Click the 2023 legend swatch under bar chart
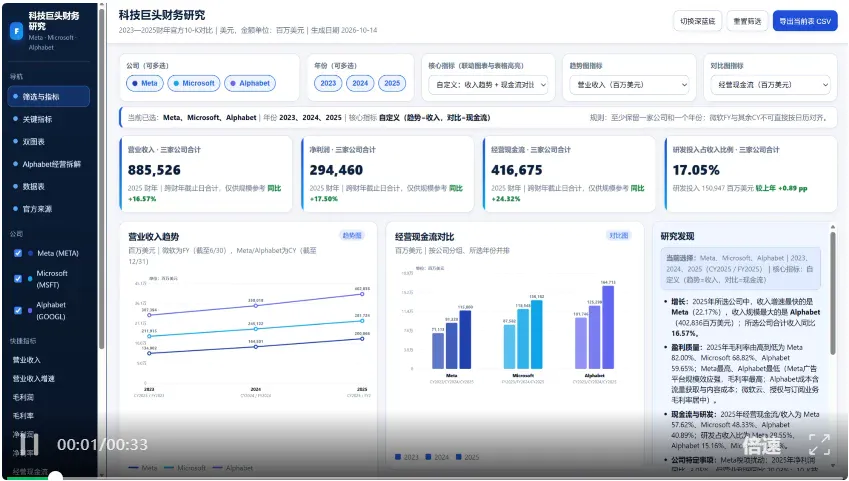Viewport: 849px width, 481px height. point(398,457)
